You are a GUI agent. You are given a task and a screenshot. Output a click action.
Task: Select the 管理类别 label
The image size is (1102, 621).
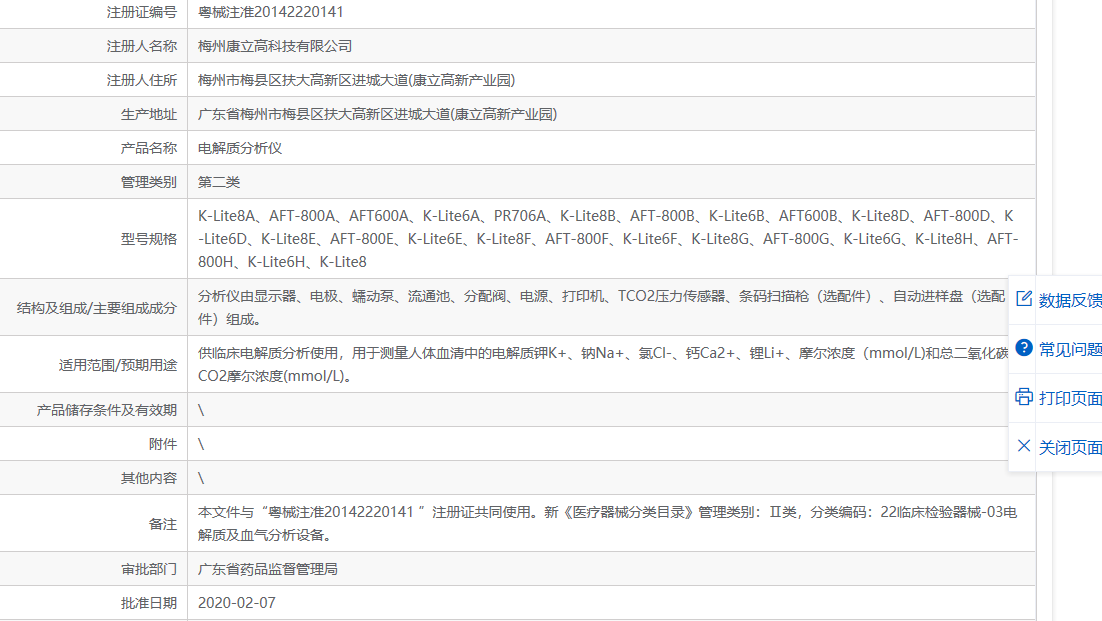coord(149,183)
